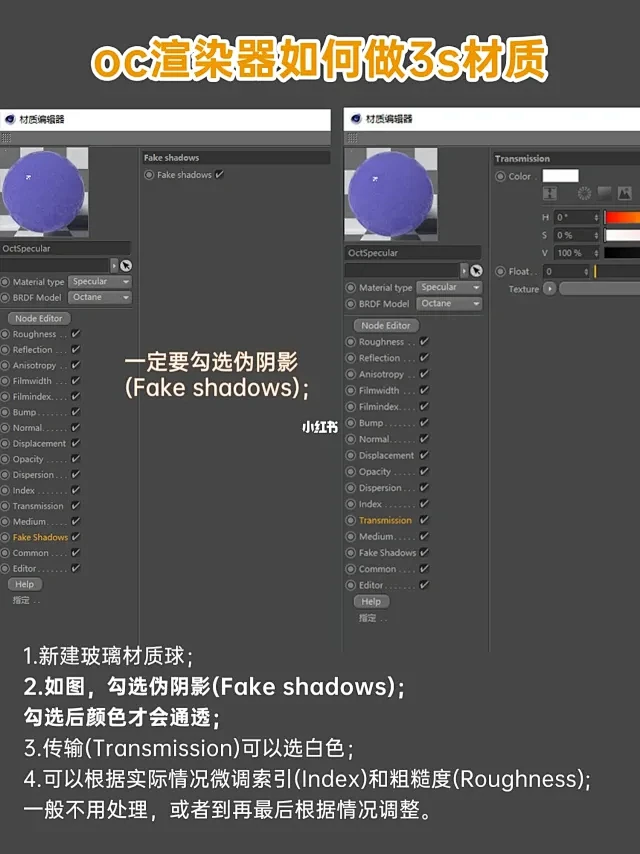Click the compact color chooser icon below the white swatch
The height and width of the screenshot is (854, 640).
coord(550,193)
